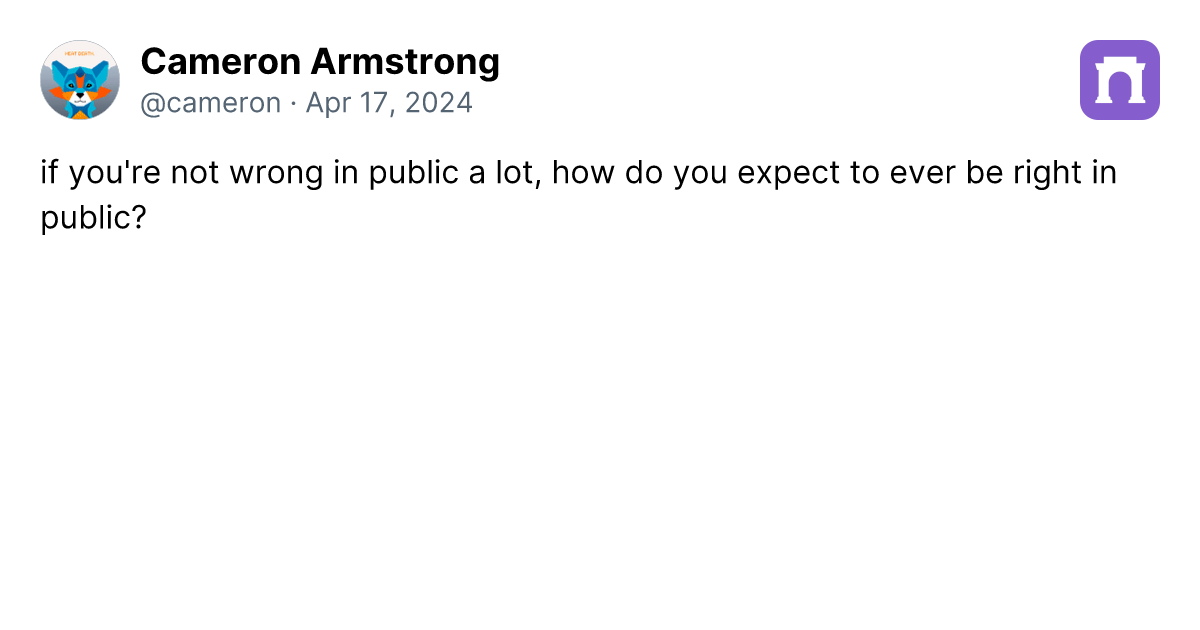Click the surname Armstrong in header

(x=405, y=62)
